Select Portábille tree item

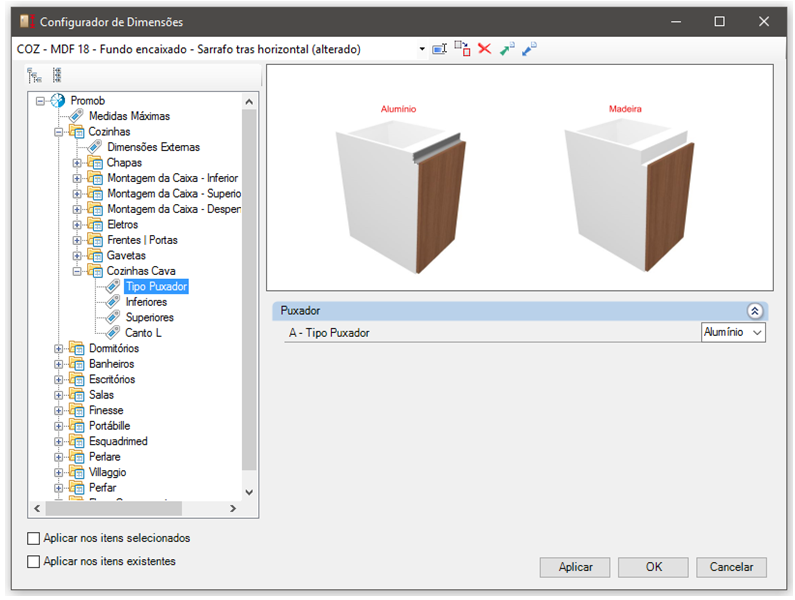pyautogui.click(x=110, y=426)
